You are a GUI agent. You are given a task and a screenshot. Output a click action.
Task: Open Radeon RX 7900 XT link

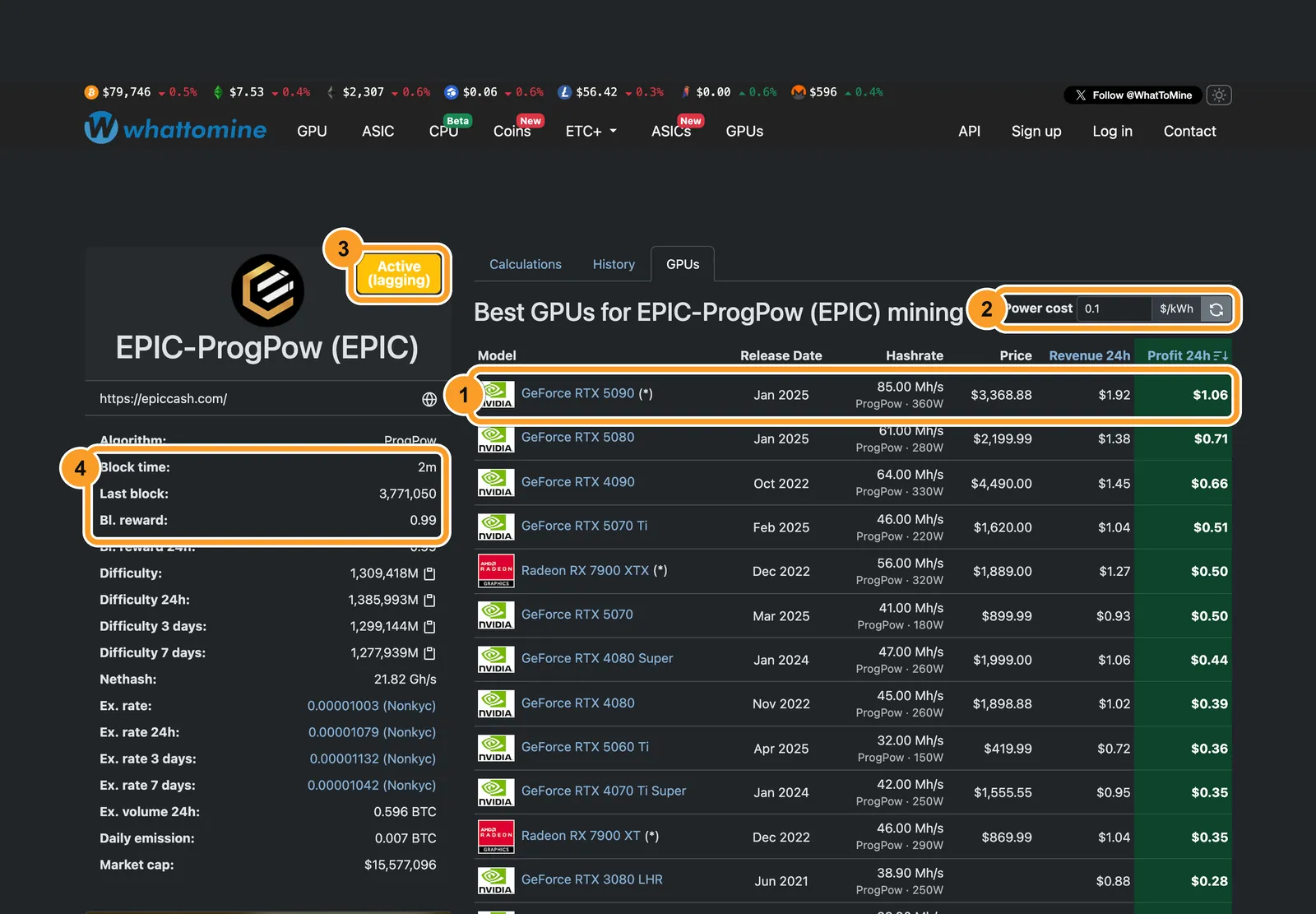pos(581,835)
